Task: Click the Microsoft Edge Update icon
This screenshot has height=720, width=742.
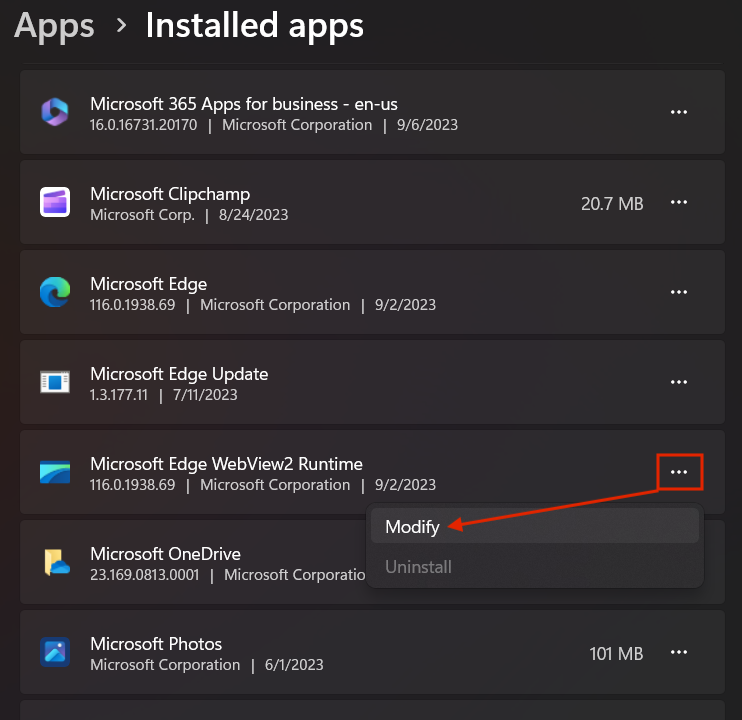Action: [55, 382]
